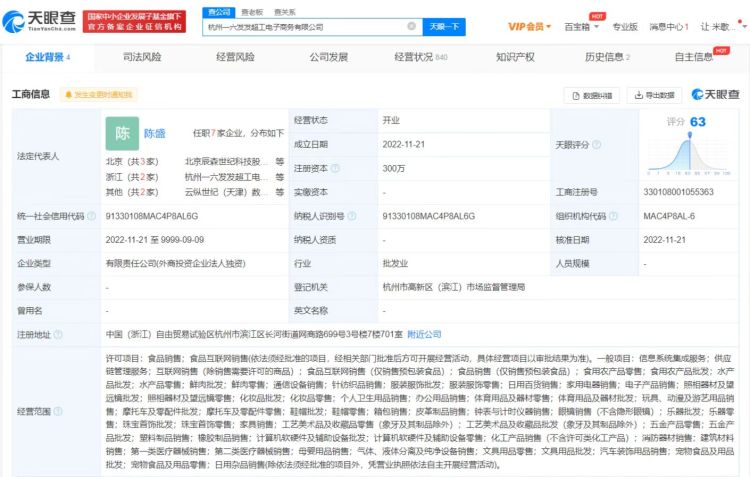The height and width of the screenshot is (477, 750).
Task: Click help icon beside 纳税人资质
Action: point(341,240)
